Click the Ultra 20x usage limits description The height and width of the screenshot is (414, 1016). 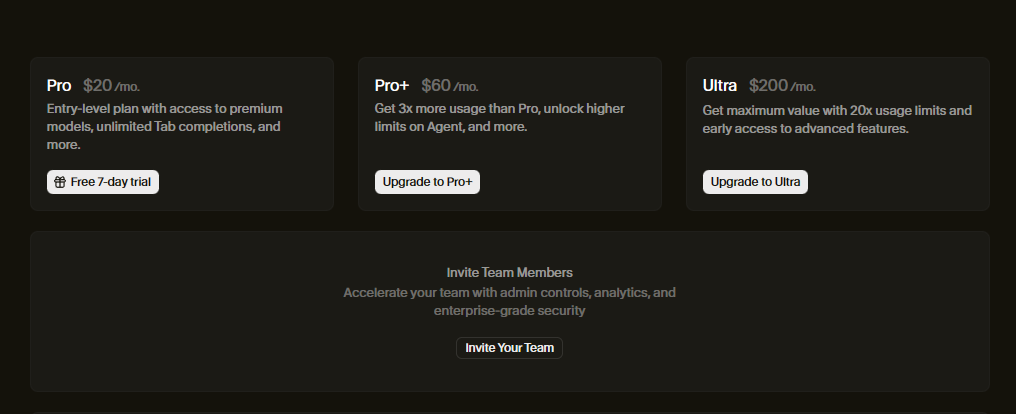pyautogui.click(x=836, y=119)
